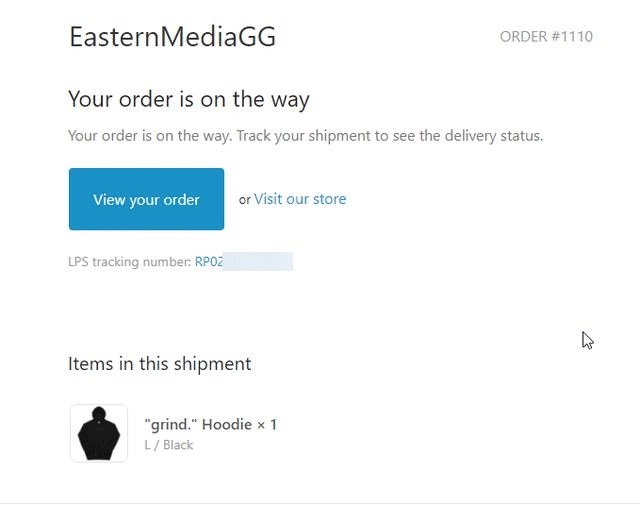Click the EasternMediaGG store name
This screenshot has width=640, height=505.
[x=172, y=38]
